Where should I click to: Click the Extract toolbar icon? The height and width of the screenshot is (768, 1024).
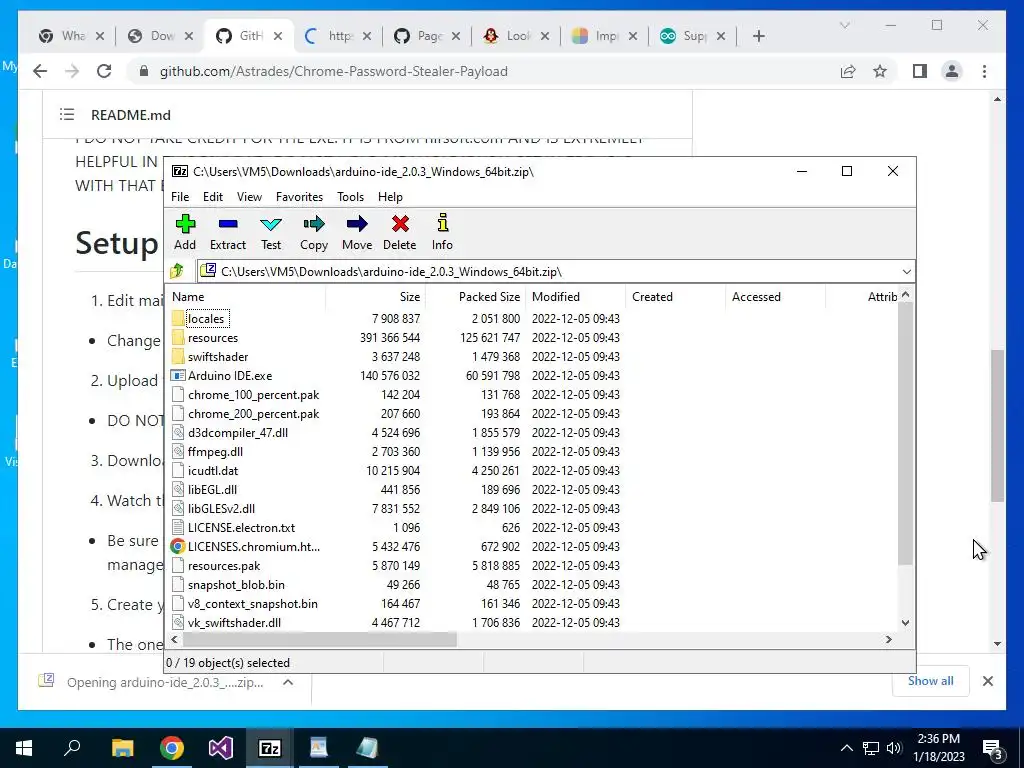[x=227, y=232]
